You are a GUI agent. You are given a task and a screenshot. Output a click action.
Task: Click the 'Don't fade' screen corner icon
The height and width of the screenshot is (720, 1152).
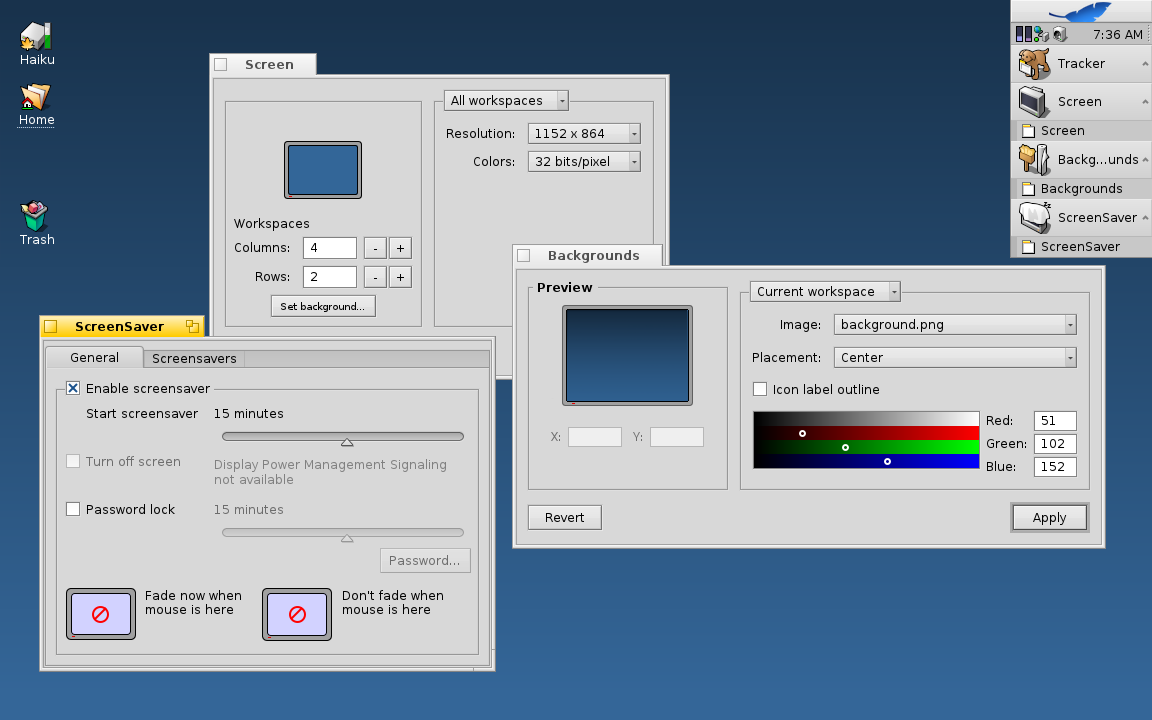tap(297, 614)
